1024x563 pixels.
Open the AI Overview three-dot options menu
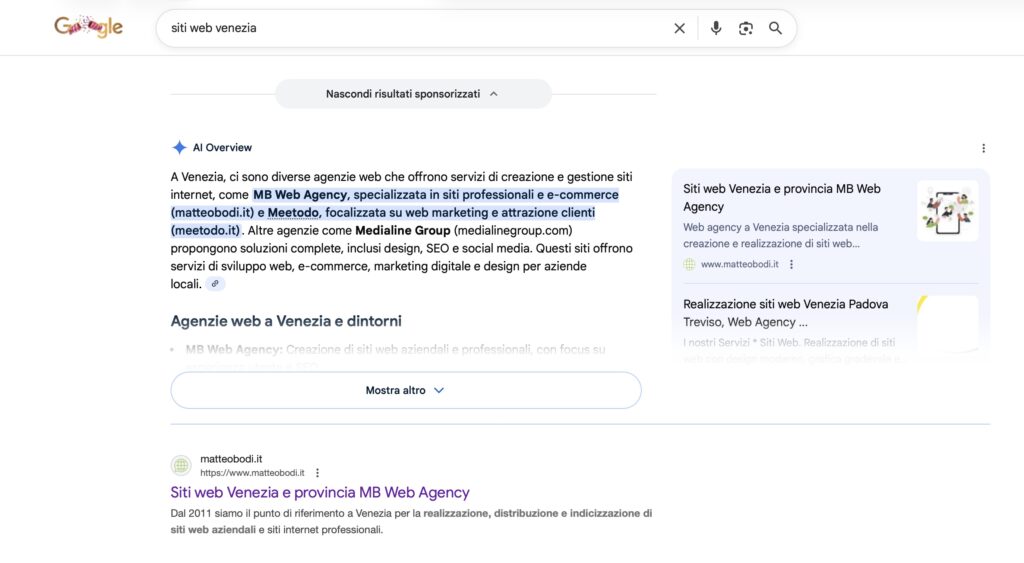click(x=983, y=148)
